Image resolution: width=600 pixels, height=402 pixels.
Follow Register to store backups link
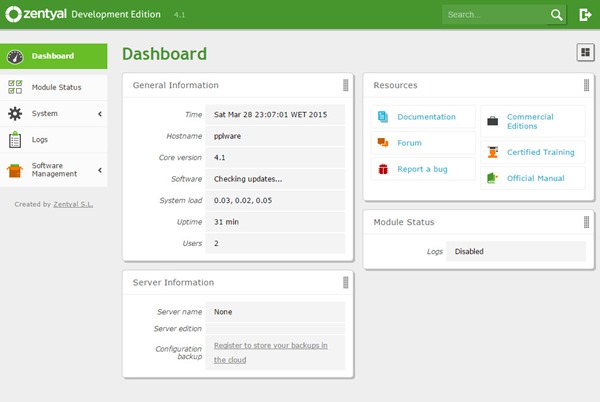271,352
